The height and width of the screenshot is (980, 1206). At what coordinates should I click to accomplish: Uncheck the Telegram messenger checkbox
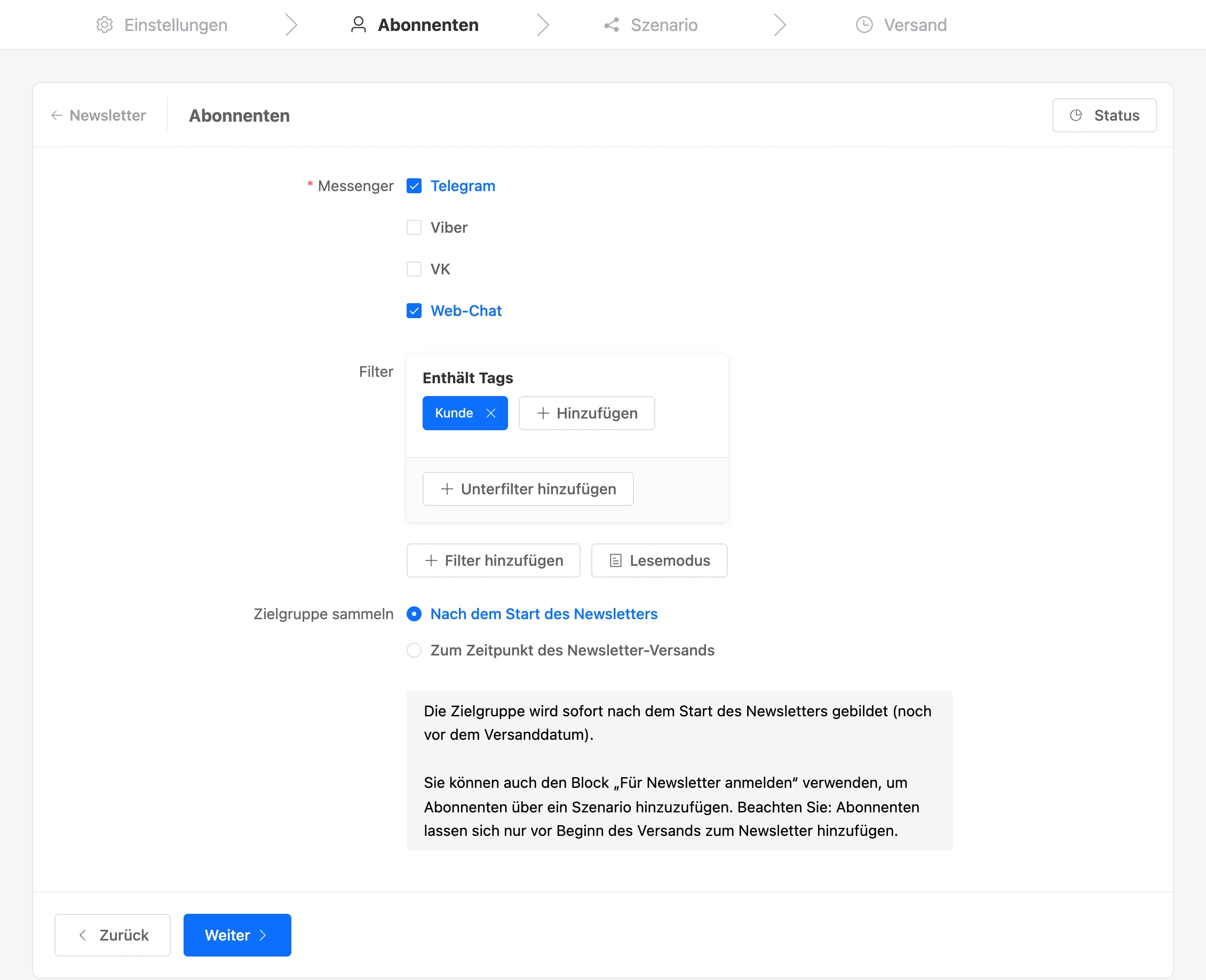coord(414,186)
